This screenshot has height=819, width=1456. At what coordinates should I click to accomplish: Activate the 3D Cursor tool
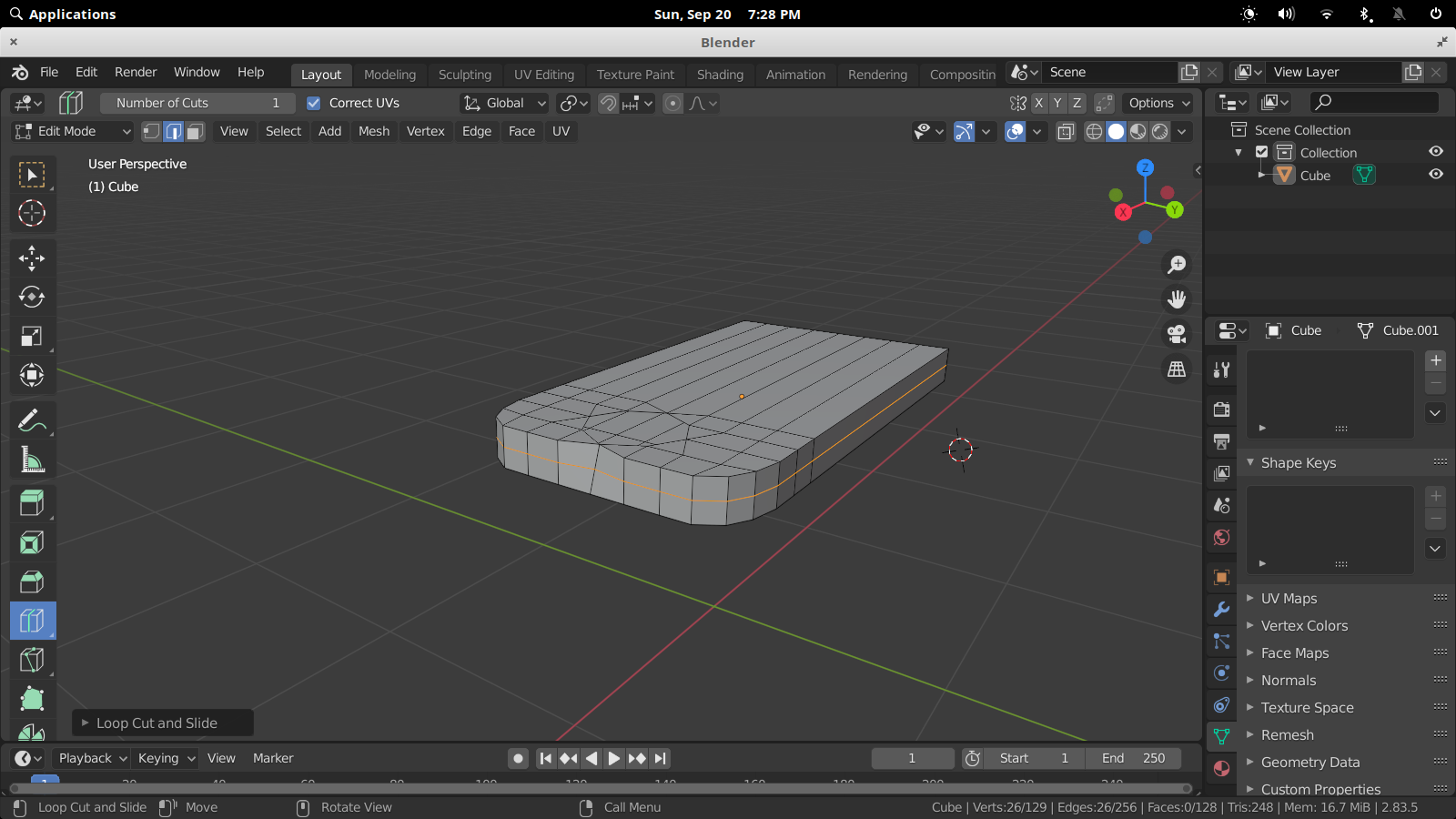[x=32, y=213]
